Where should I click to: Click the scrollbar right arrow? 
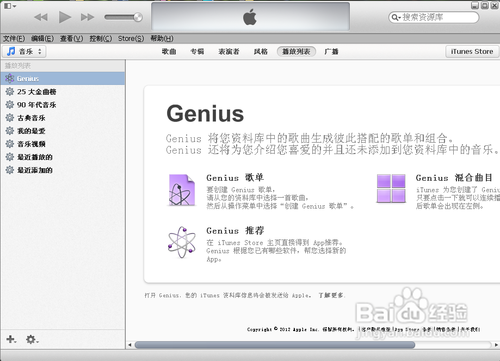[496, 345]
